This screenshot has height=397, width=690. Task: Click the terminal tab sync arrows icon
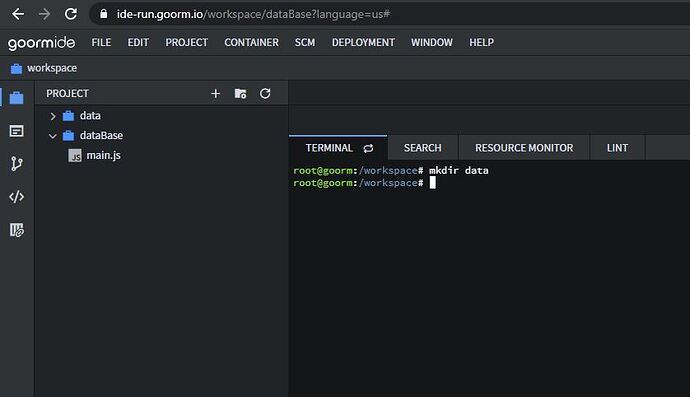click(368, 148)
